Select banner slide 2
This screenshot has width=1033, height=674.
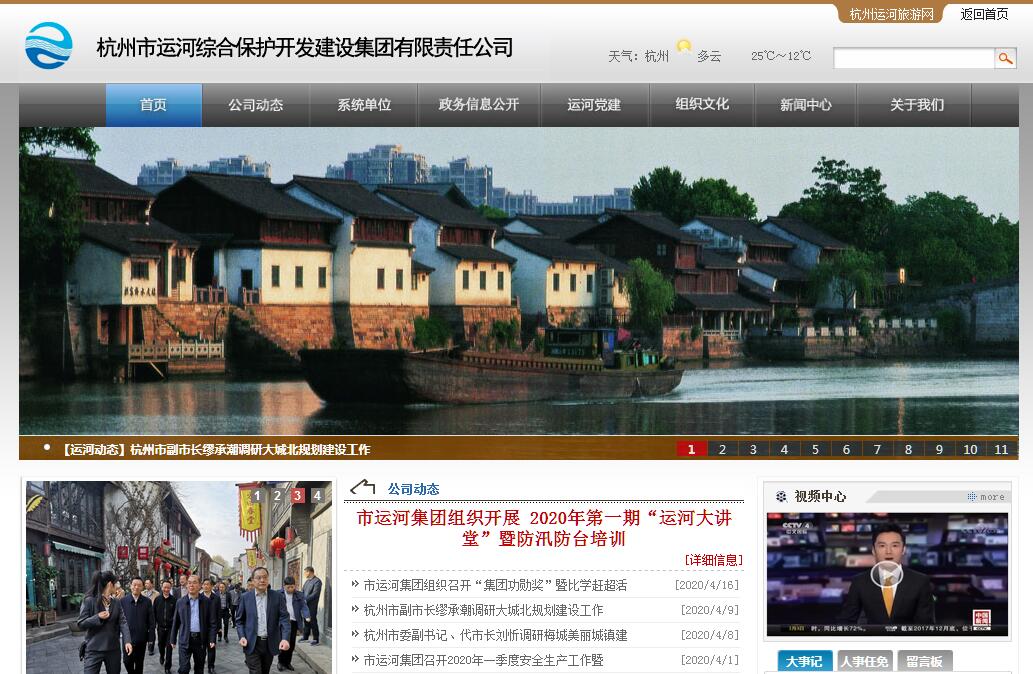tap(722, 449)
